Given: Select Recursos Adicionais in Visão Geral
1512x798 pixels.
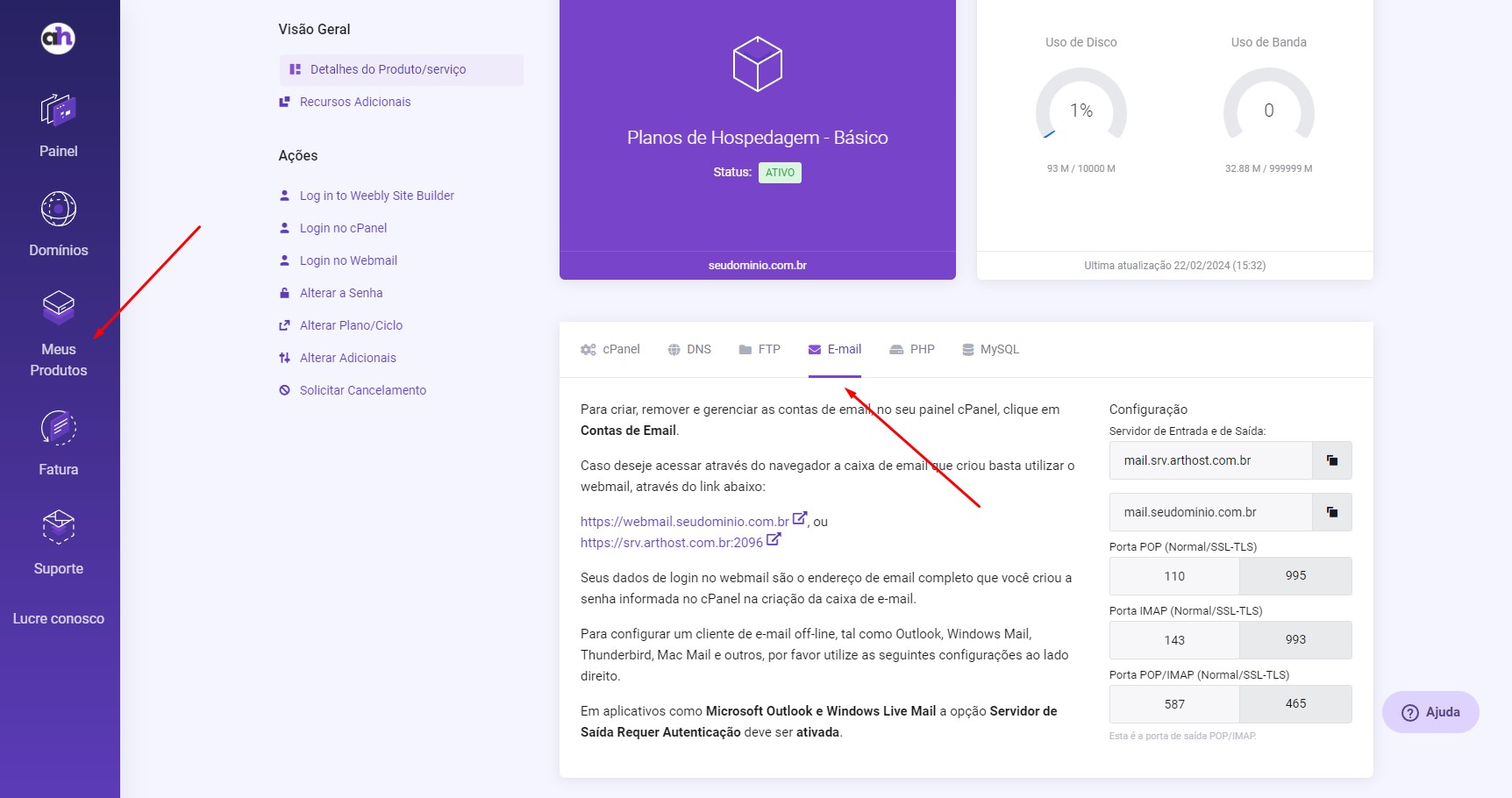Looking at the screenshot, I should click(x=354, y=102).
